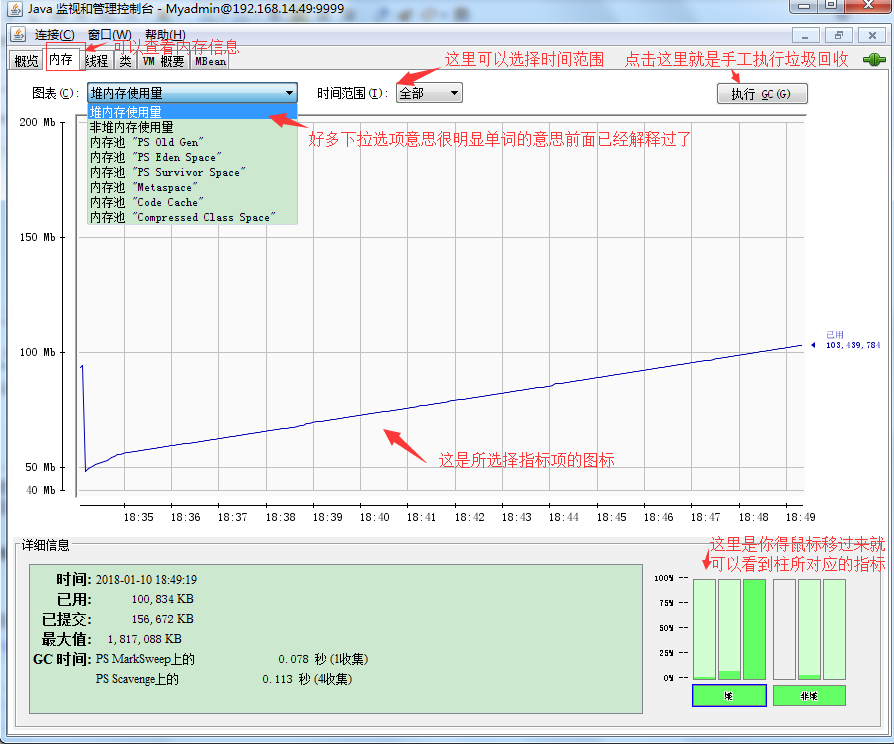Click the 非堆 non-heap button under bars
Image resolution: width=894 pixels, height=744 pixels.
(x=809, y=695)
